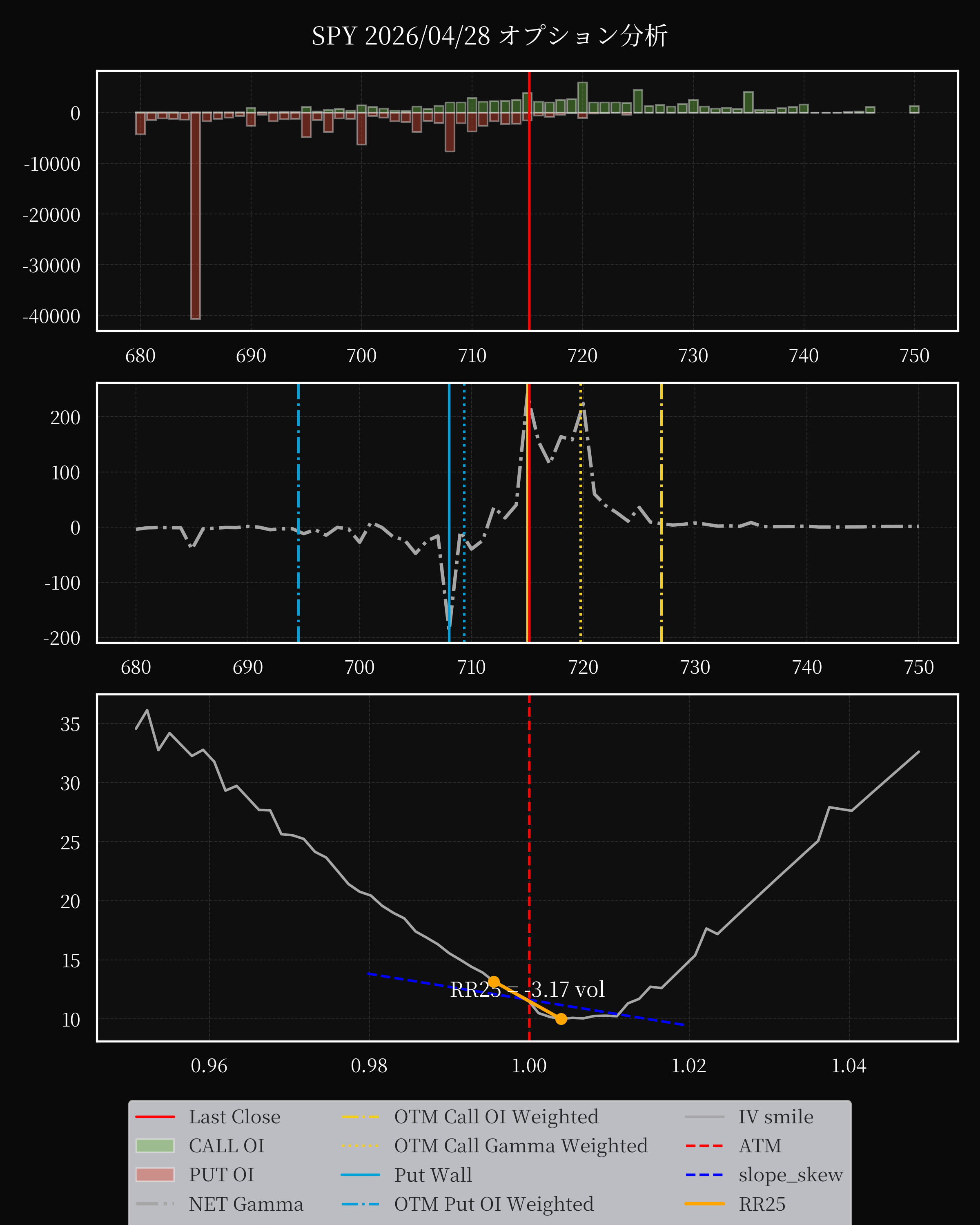The image size is (980, 1225).
Task: Click the orange RR25 legend line sample
Action: pyautogui.click(x=704, y=1203)
